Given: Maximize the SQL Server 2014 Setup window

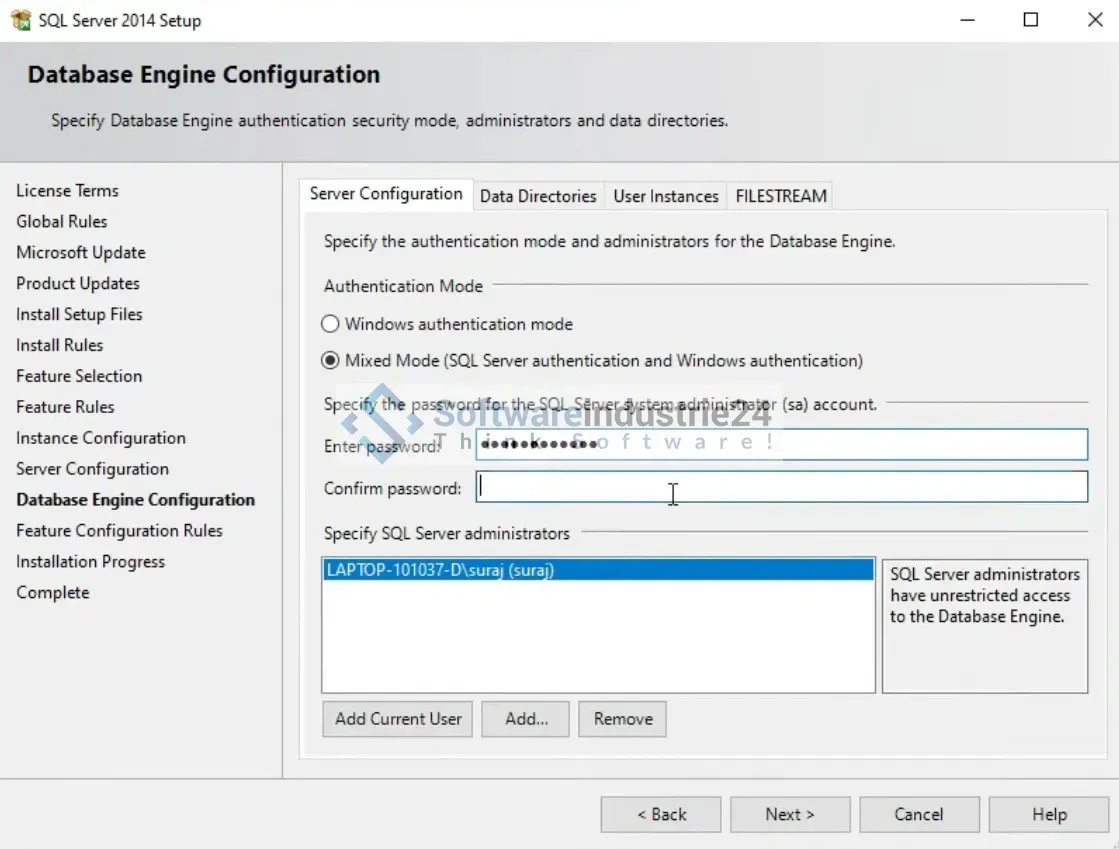Looking at the screenshot, I should coord(1031,20).
